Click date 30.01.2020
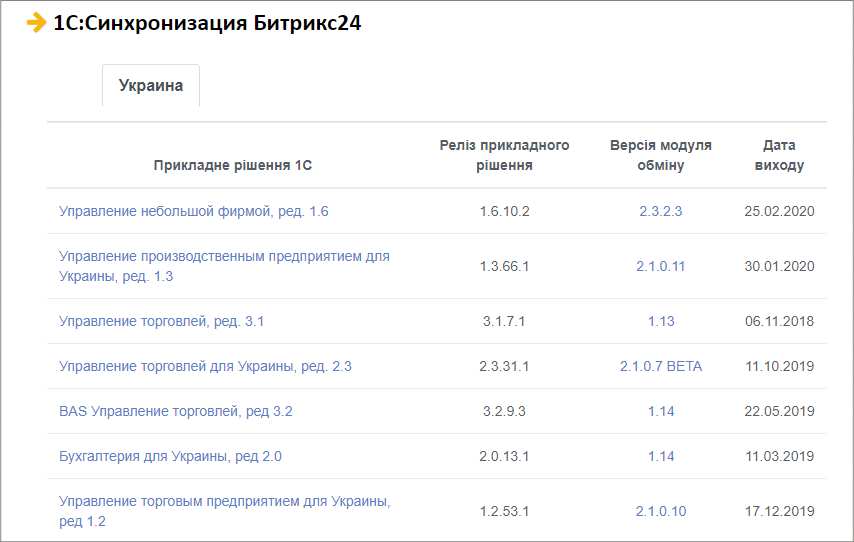 (x=779, y=266)
